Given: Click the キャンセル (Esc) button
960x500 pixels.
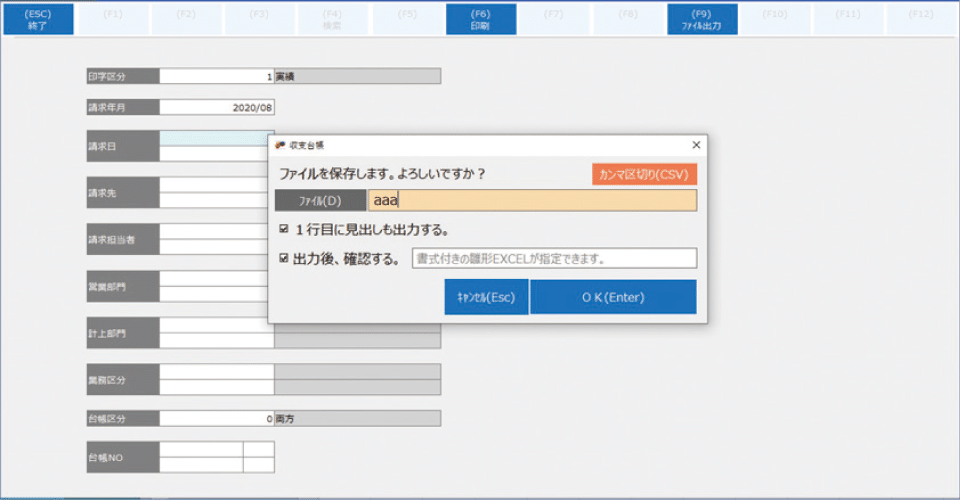Looking at the screenshot, I should (486, 297).
